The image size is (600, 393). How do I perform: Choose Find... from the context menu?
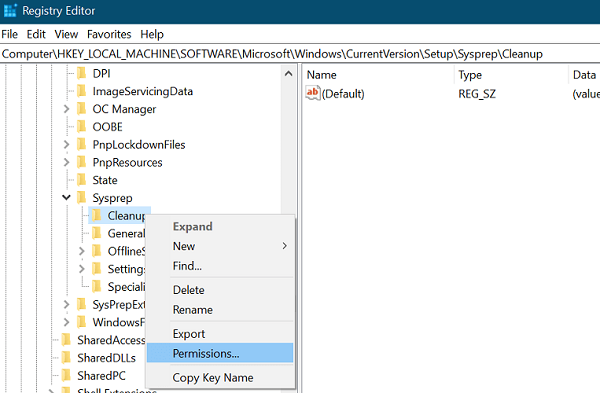click(220, 266)
